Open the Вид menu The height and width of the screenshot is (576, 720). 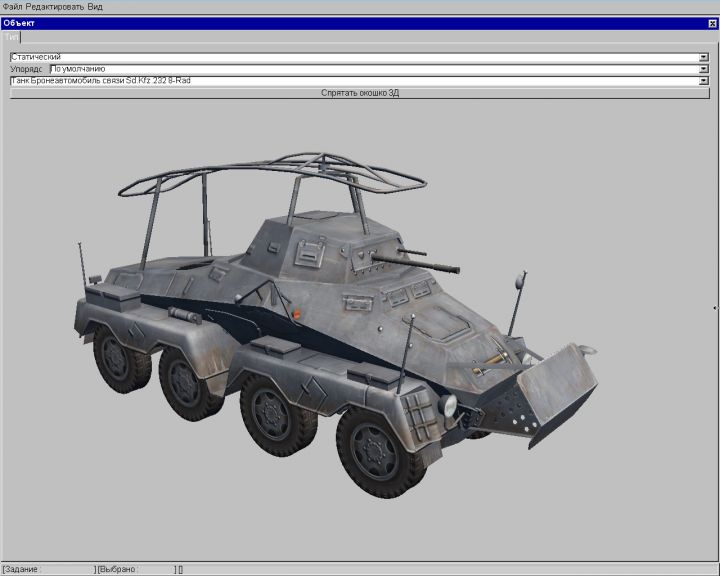click(x=95, y=6)
